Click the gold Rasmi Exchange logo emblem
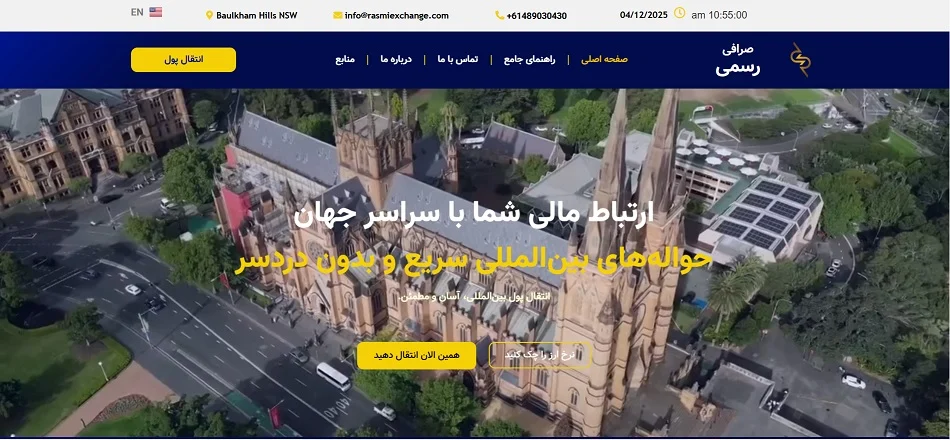The image size is (950, 440). pos(800,59)
